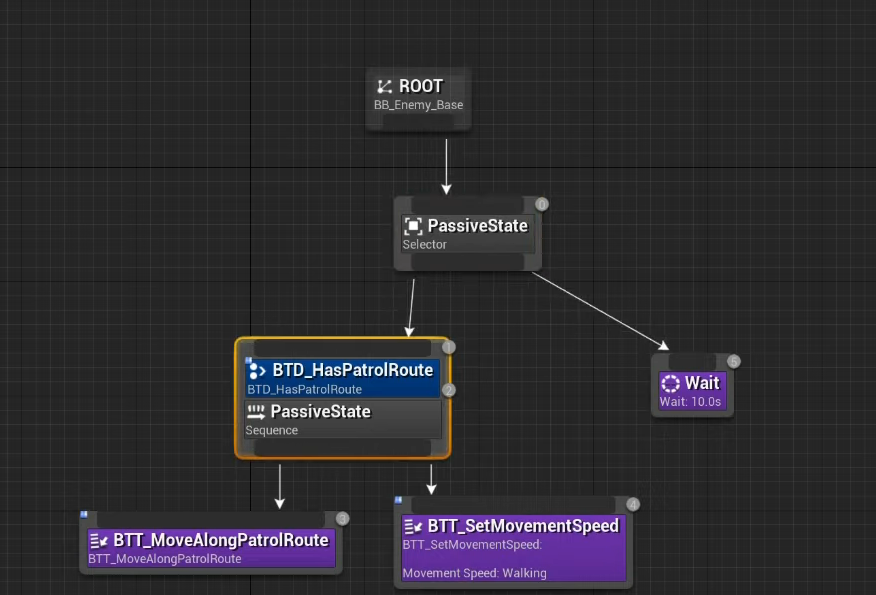The height and width of the screenshot is (595, 876).
Task: Click the Sequence icon beside the lower PassiveState
Action: coord(256,412)
